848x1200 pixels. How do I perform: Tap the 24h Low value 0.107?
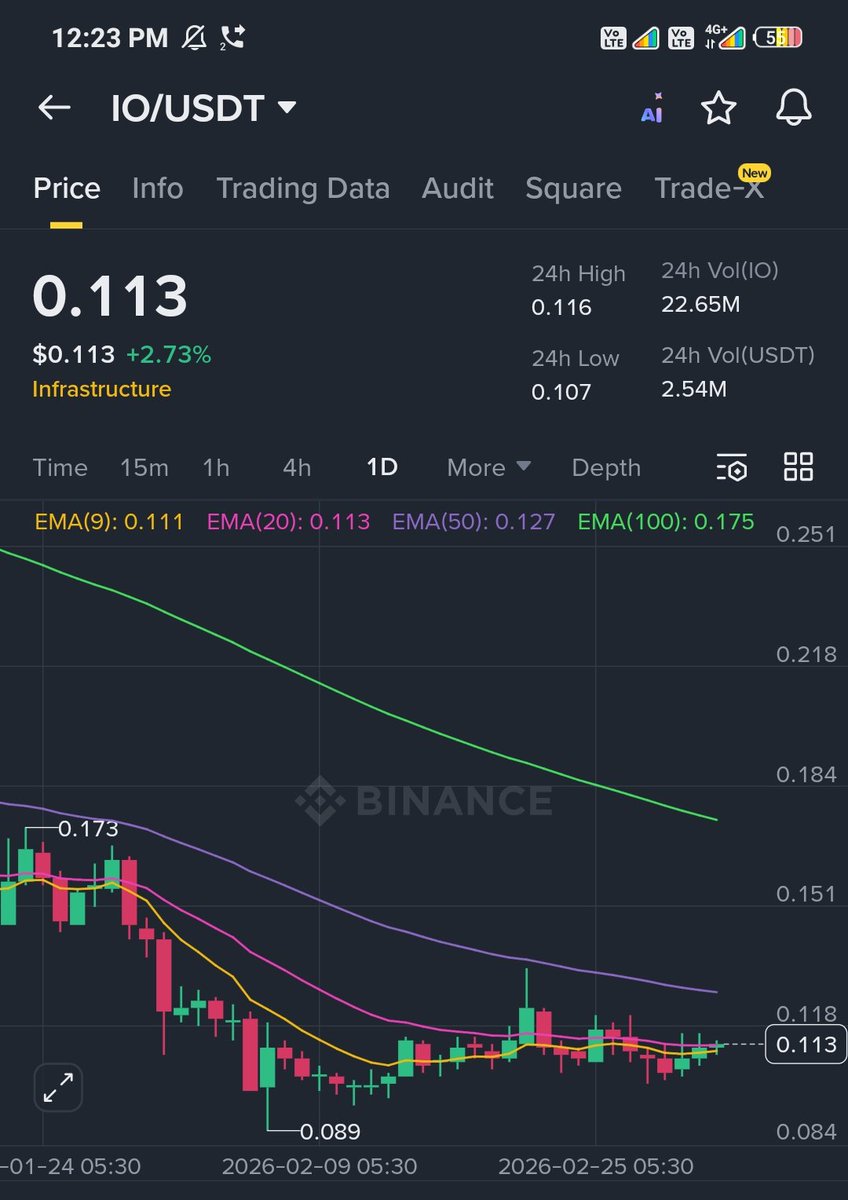tap(561, 391)
